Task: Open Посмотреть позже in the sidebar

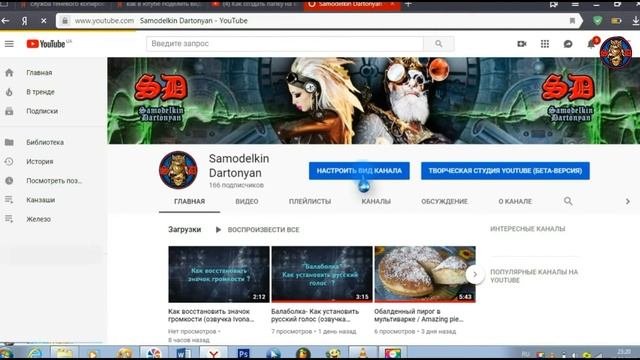Action: tap(53, 181)
